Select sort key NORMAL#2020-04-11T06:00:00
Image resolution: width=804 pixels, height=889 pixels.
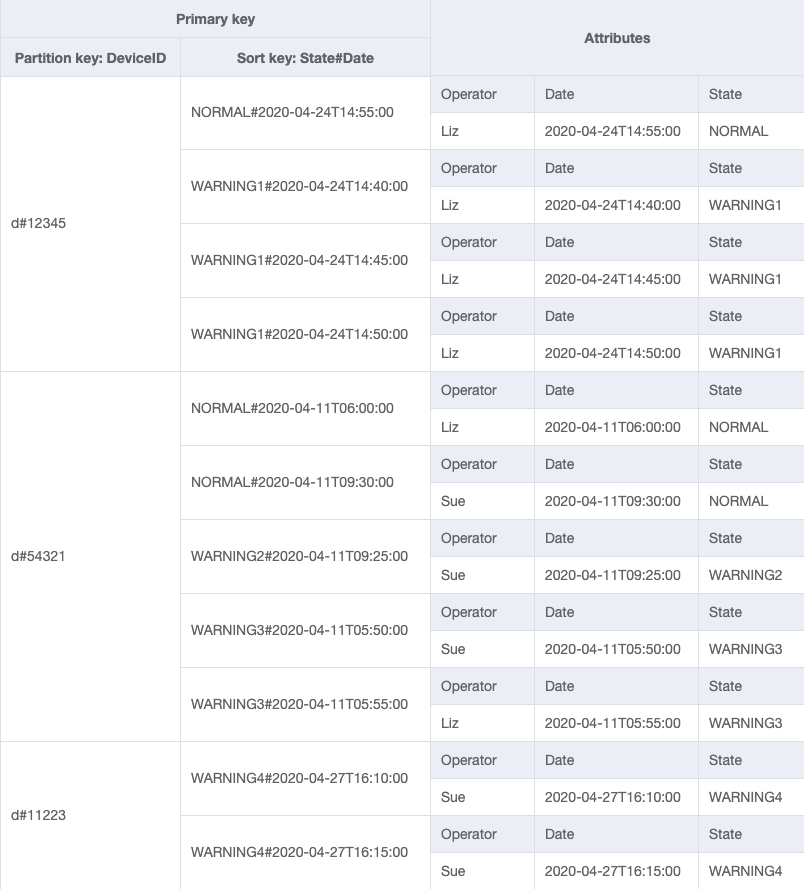click(x=292, y=408)
